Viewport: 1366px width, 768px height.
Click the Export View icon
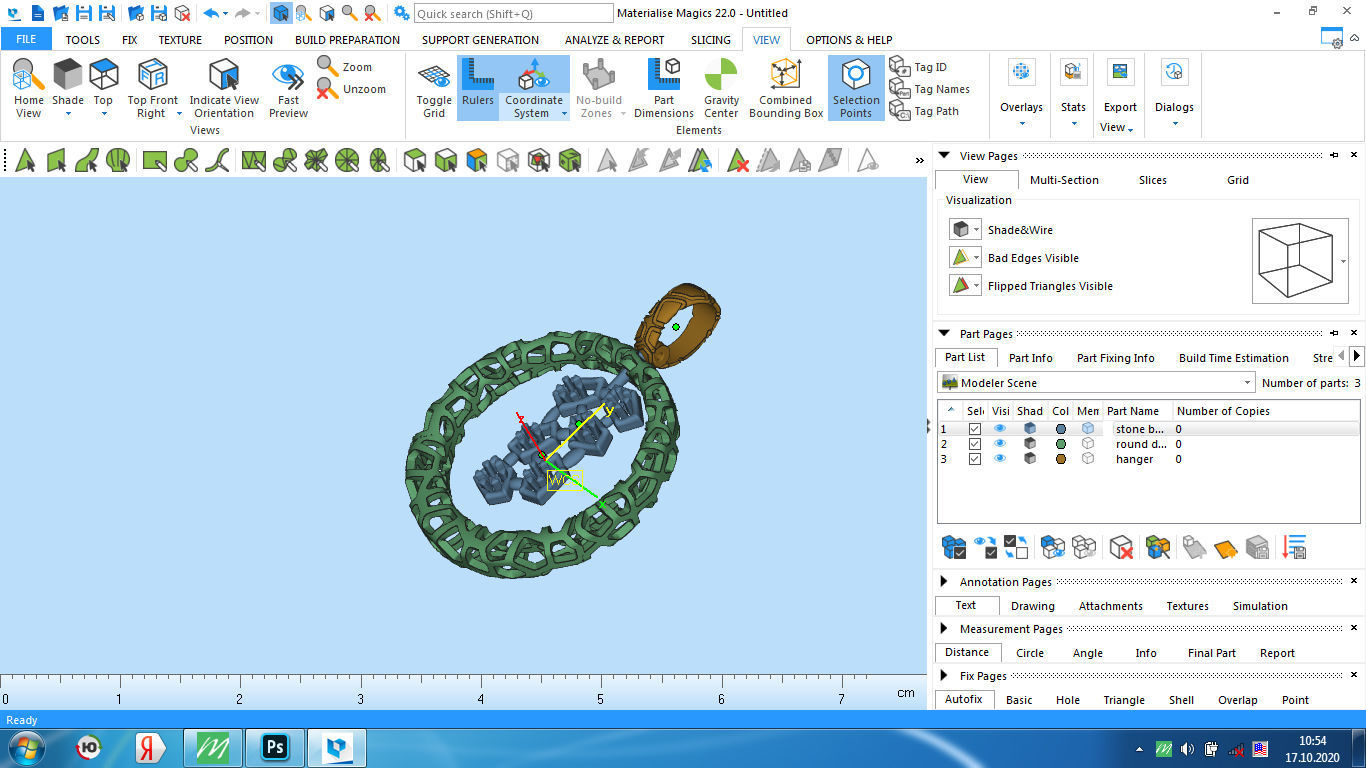coord(1120,72)
